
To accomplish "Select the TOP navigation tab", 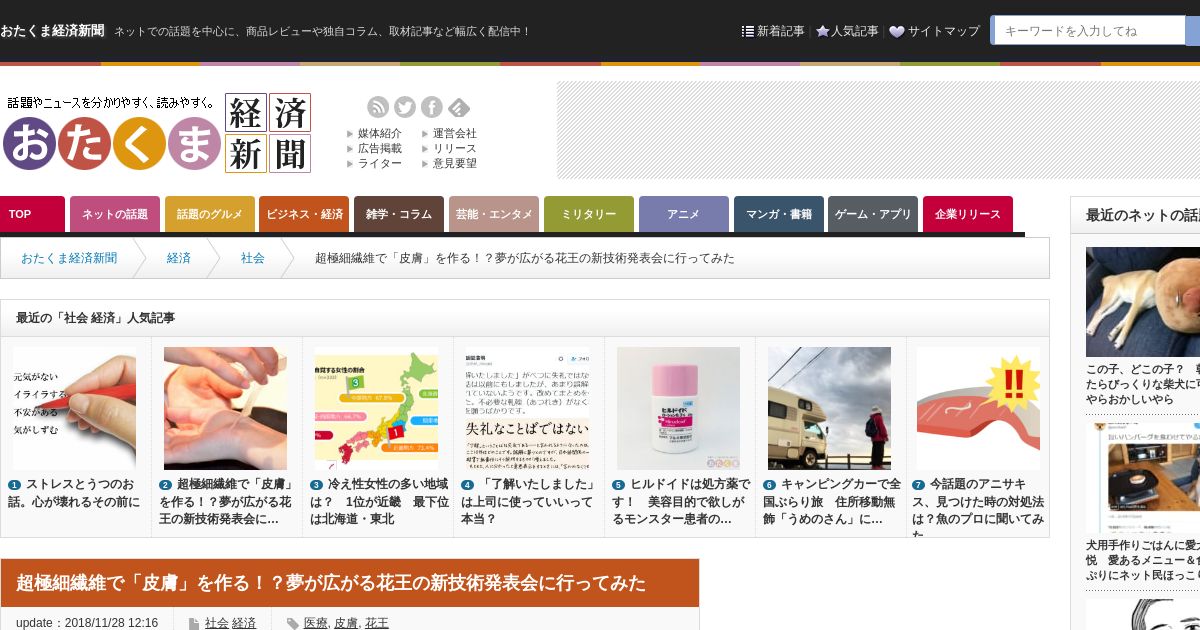I will coord(32,214).
